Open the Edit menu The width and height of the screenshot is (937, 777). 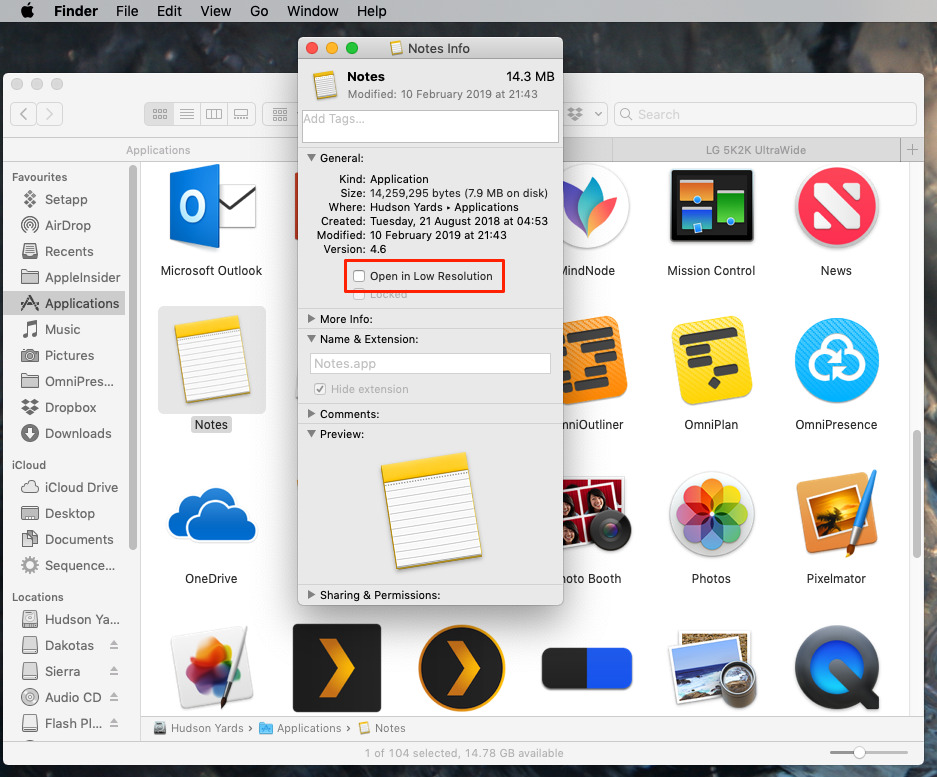[169, 11]
